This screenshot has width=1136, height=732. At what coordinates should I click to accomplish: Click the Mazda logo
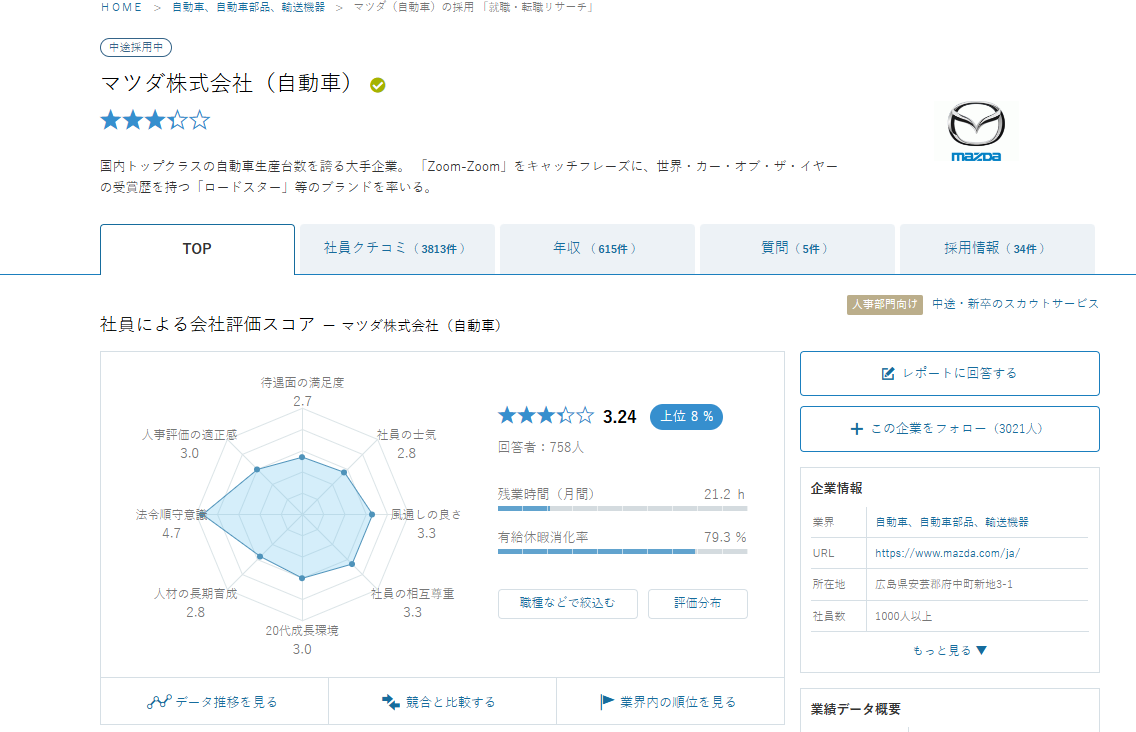pyautogui.click(x=976, y=131)
